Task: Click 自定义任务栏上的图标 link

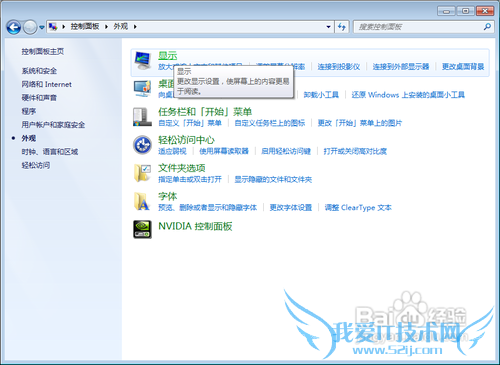Action: pyautogui.click(x=270, y=123)
